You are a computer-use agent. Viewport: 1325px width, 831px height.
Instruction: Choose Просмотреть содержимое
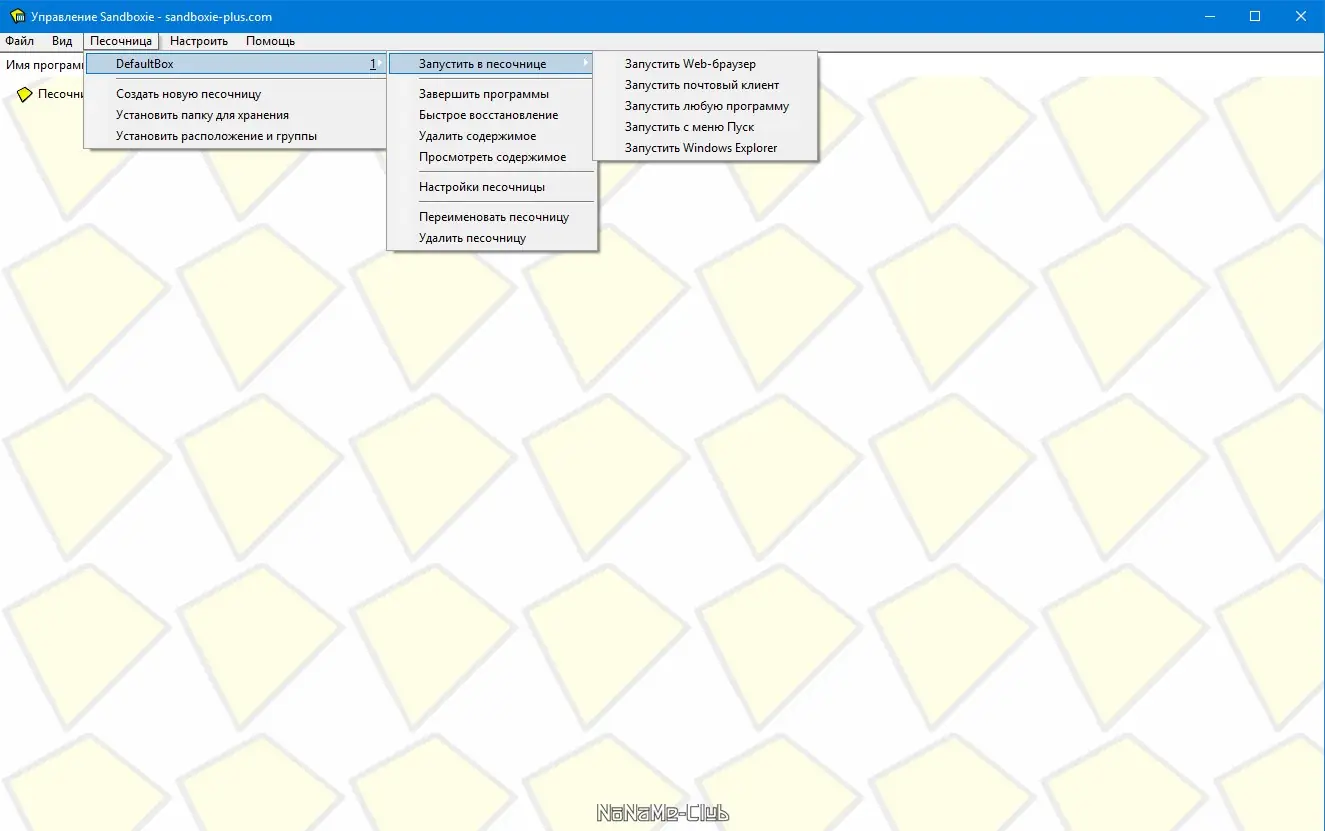click(x=492, y=157)
